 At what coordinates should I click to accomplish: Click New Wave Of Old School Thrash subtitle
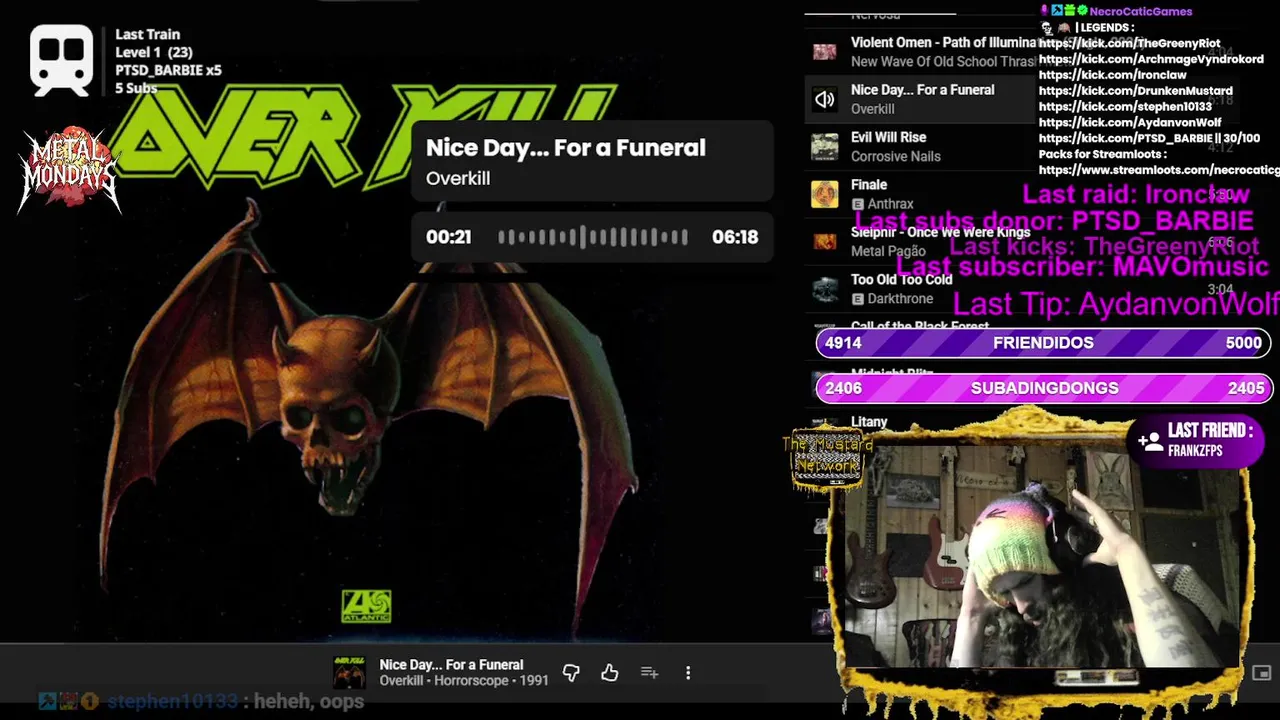click(x=944, y=61)
